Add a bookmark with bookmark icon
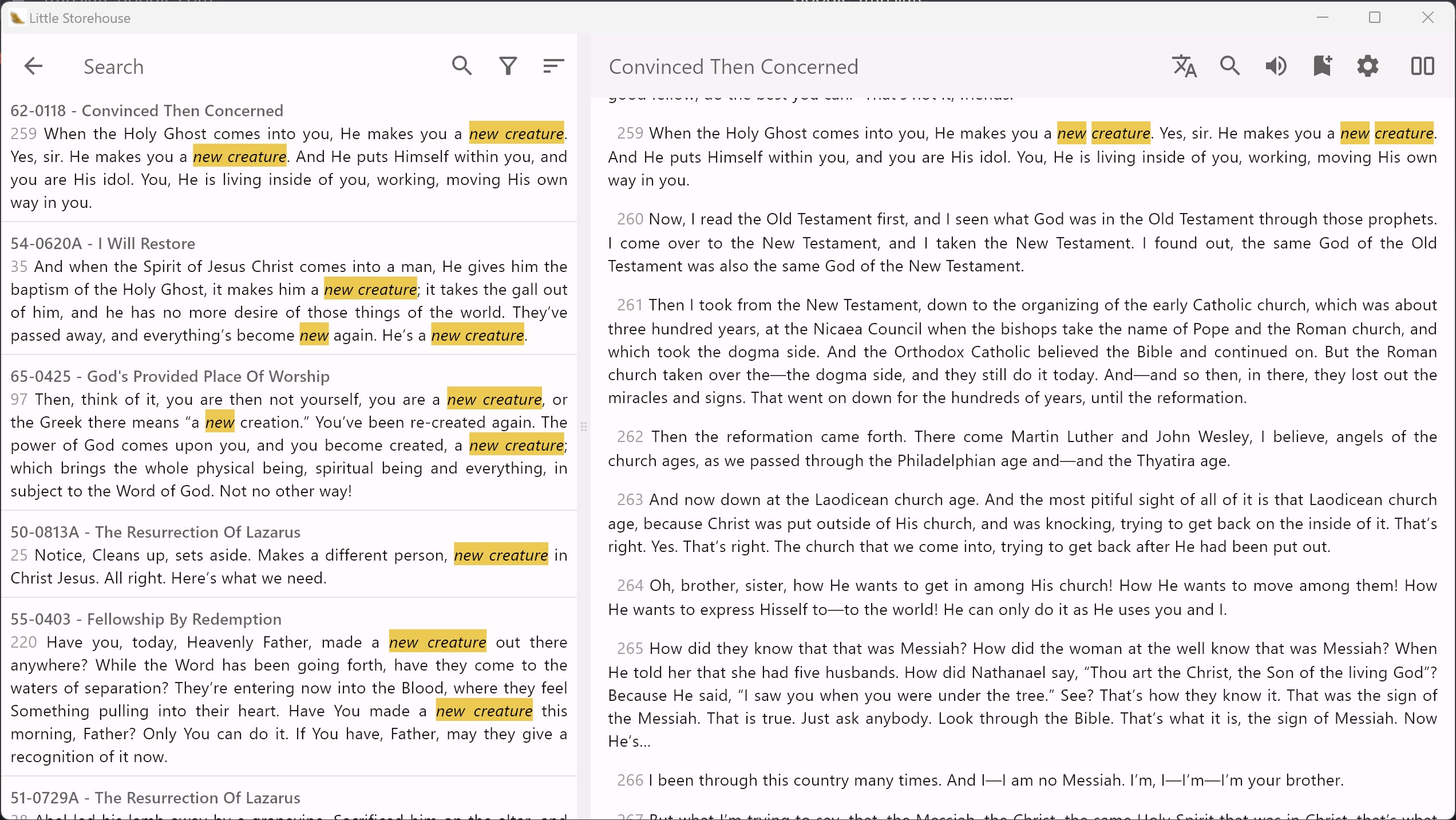Image resolution: width=1456 pixels, height=820 pixels. click(x=1322, y=66)
